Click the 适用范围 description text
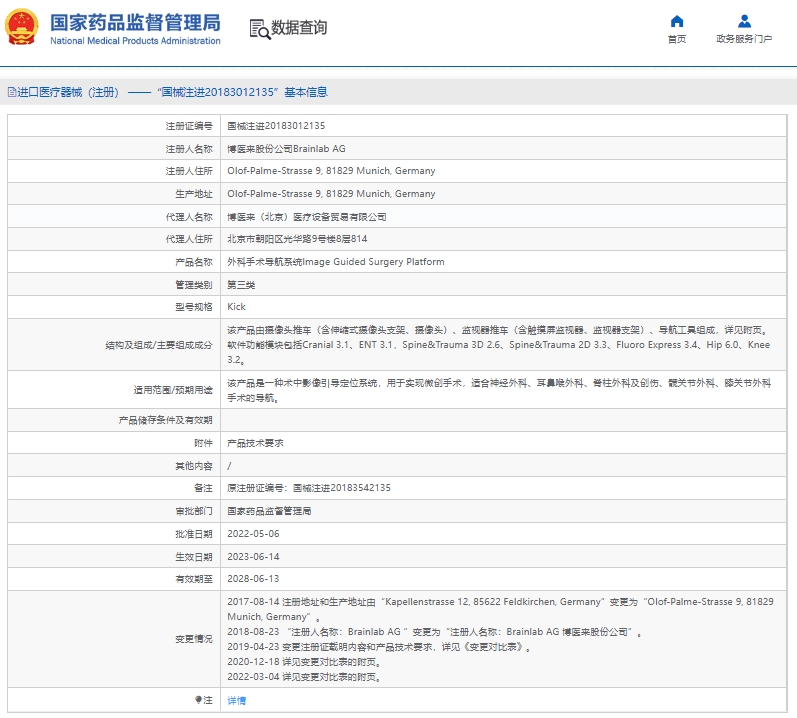The image size is (797, 718). 499,390
